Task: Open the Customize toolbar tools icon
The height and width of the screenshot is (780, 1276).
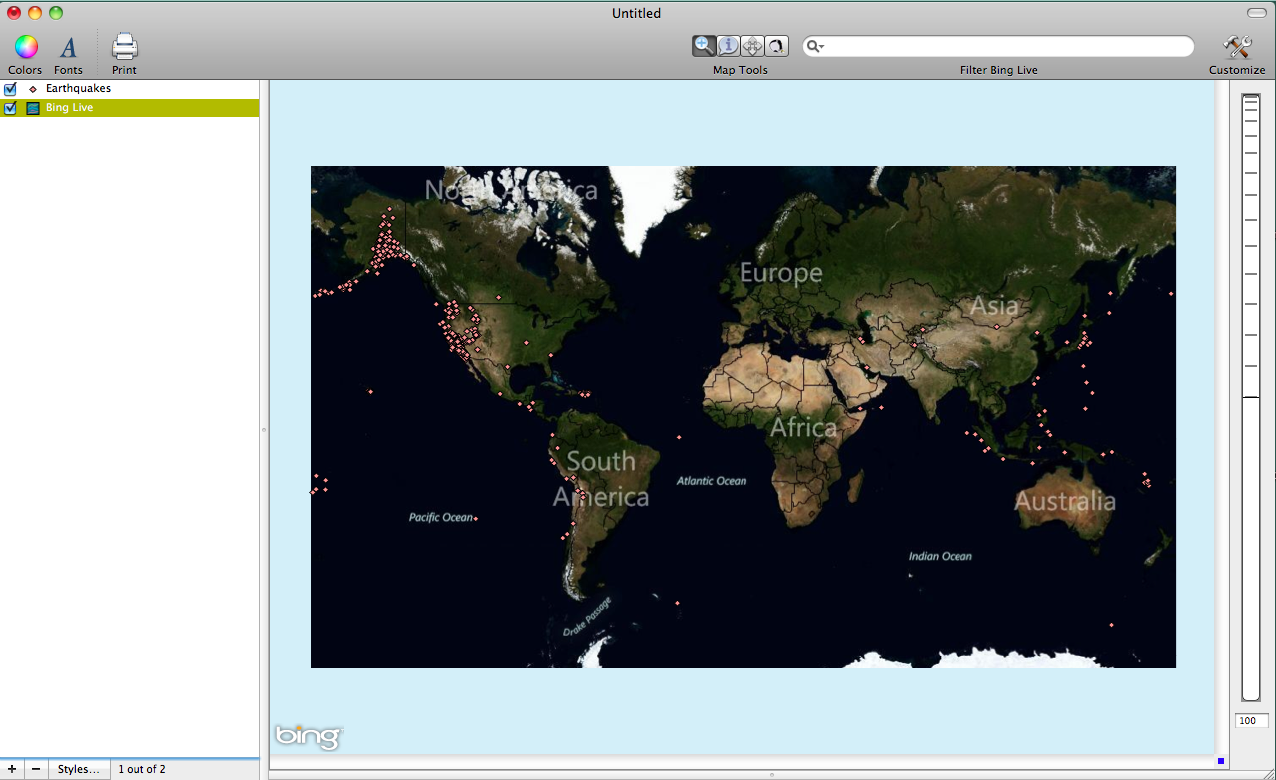Action: point(1237,47)
